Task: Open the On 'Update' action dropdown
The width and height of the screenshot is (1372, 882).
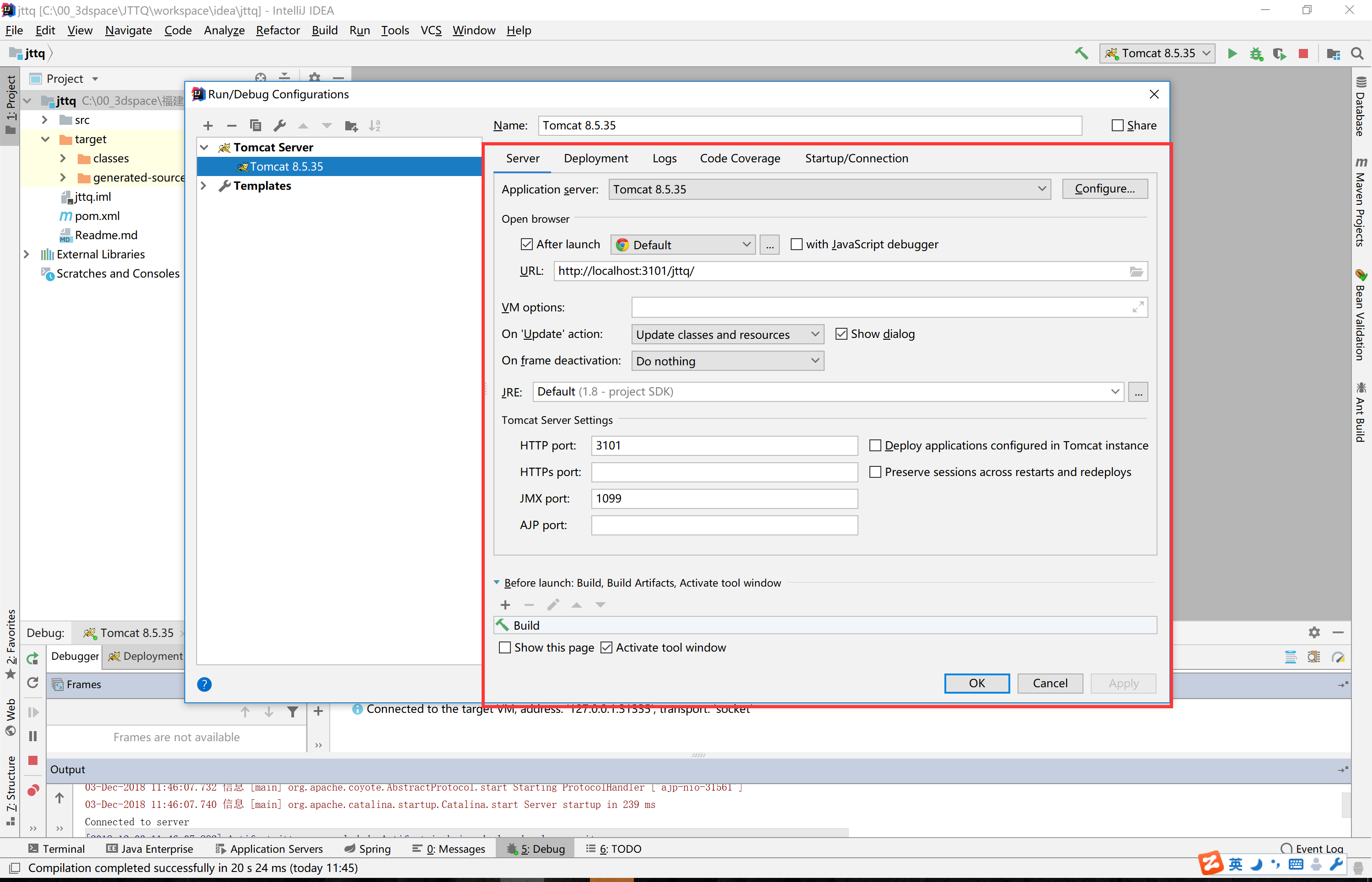Action: tap(727, 335)
